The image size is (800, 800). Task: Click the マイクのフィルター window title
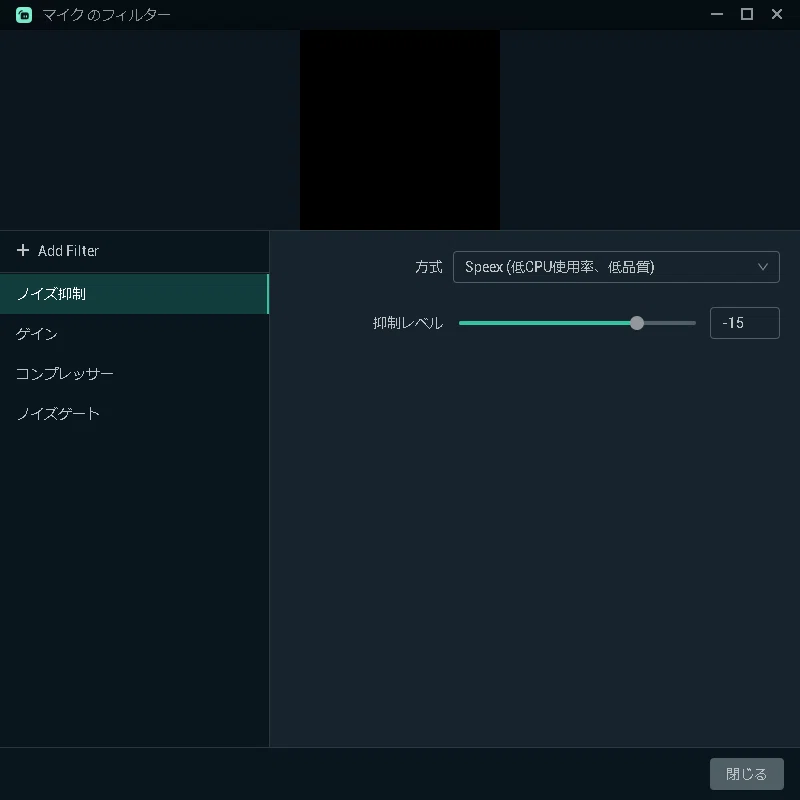pyautogui.click(x=106, y=15)
